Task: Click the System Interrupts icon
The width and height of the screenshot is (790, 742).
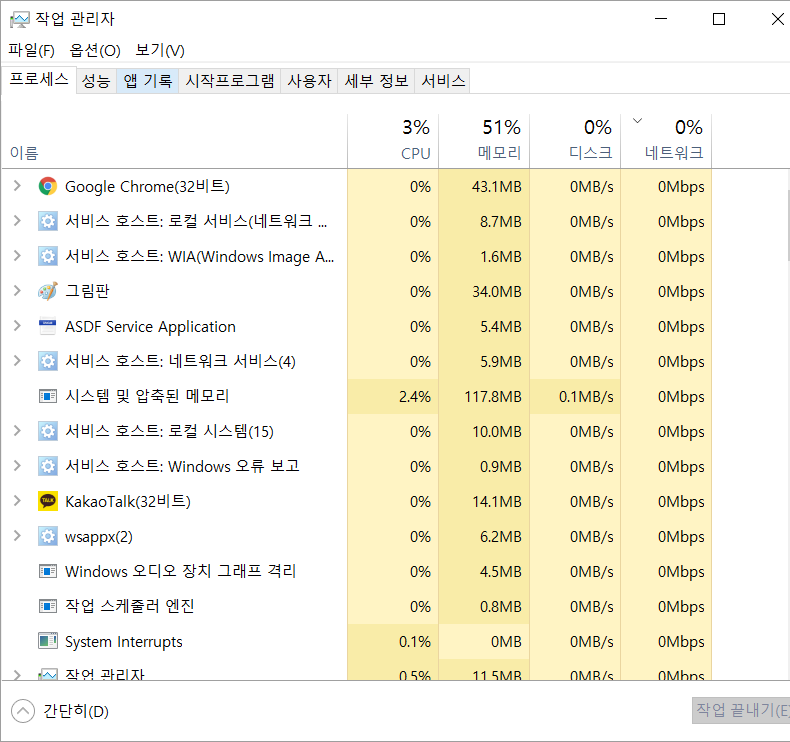Action: pos(48,641)
